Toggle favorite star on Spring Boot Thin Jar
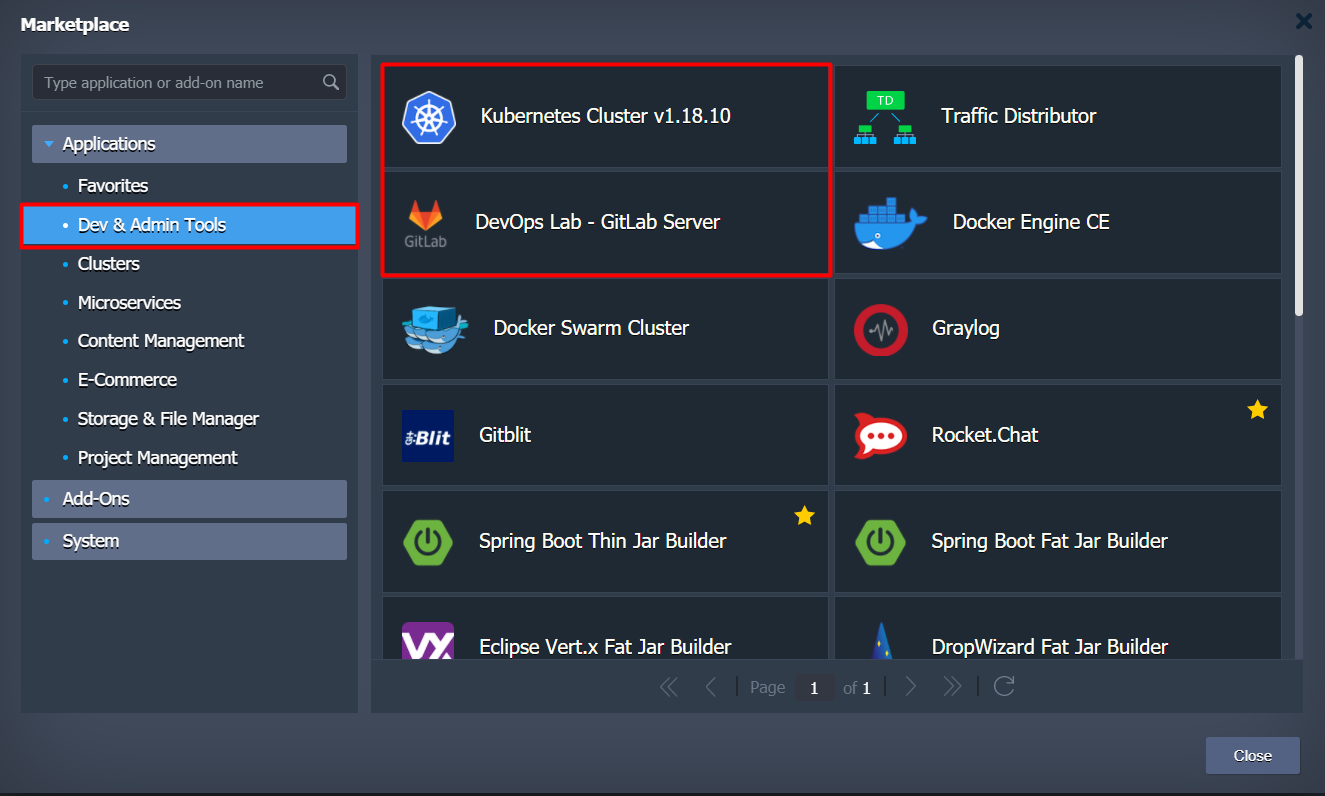 [804, 515]
